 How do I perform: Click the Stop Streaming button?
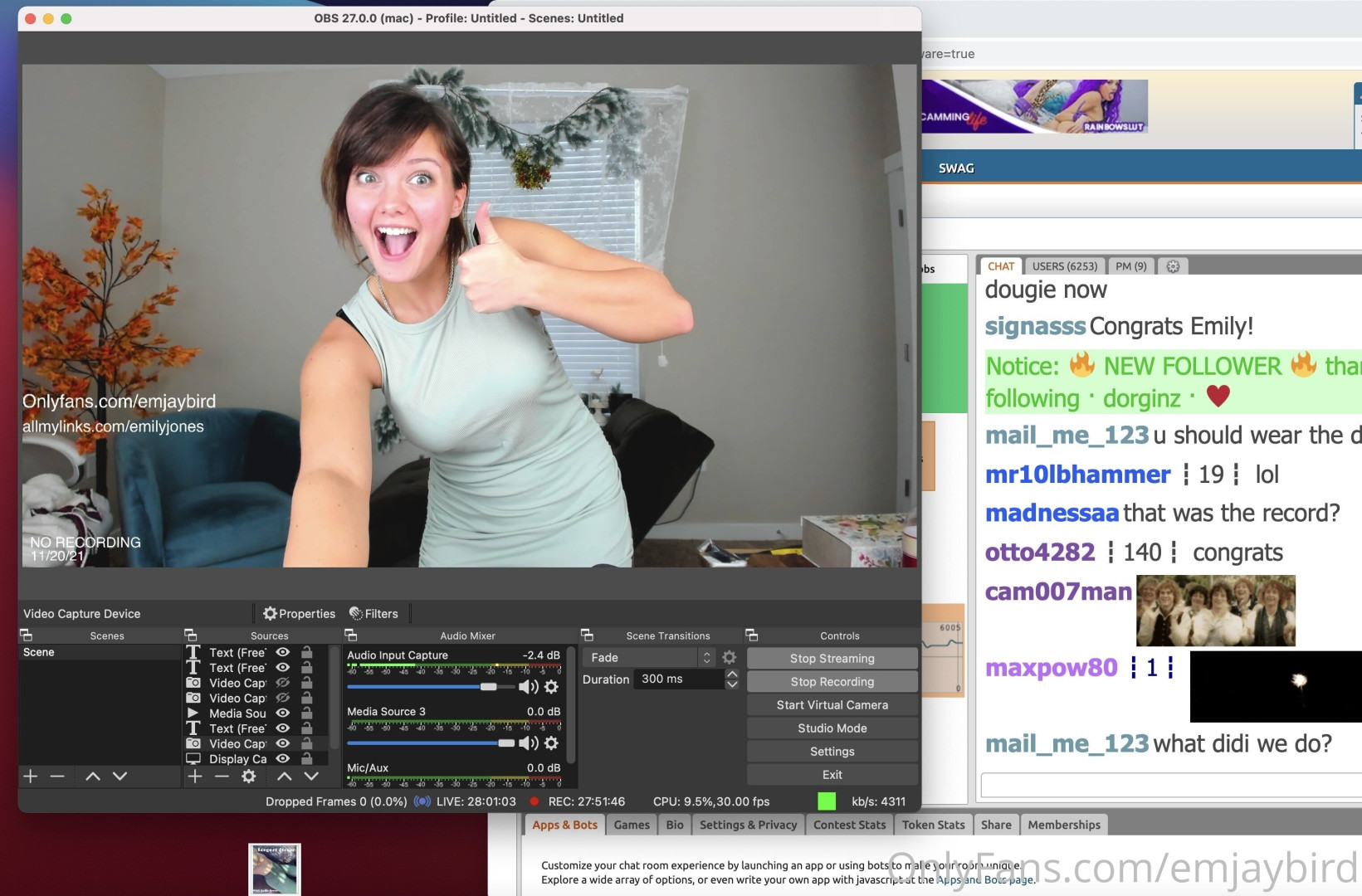pyautogui.click(x=832, y=659)
